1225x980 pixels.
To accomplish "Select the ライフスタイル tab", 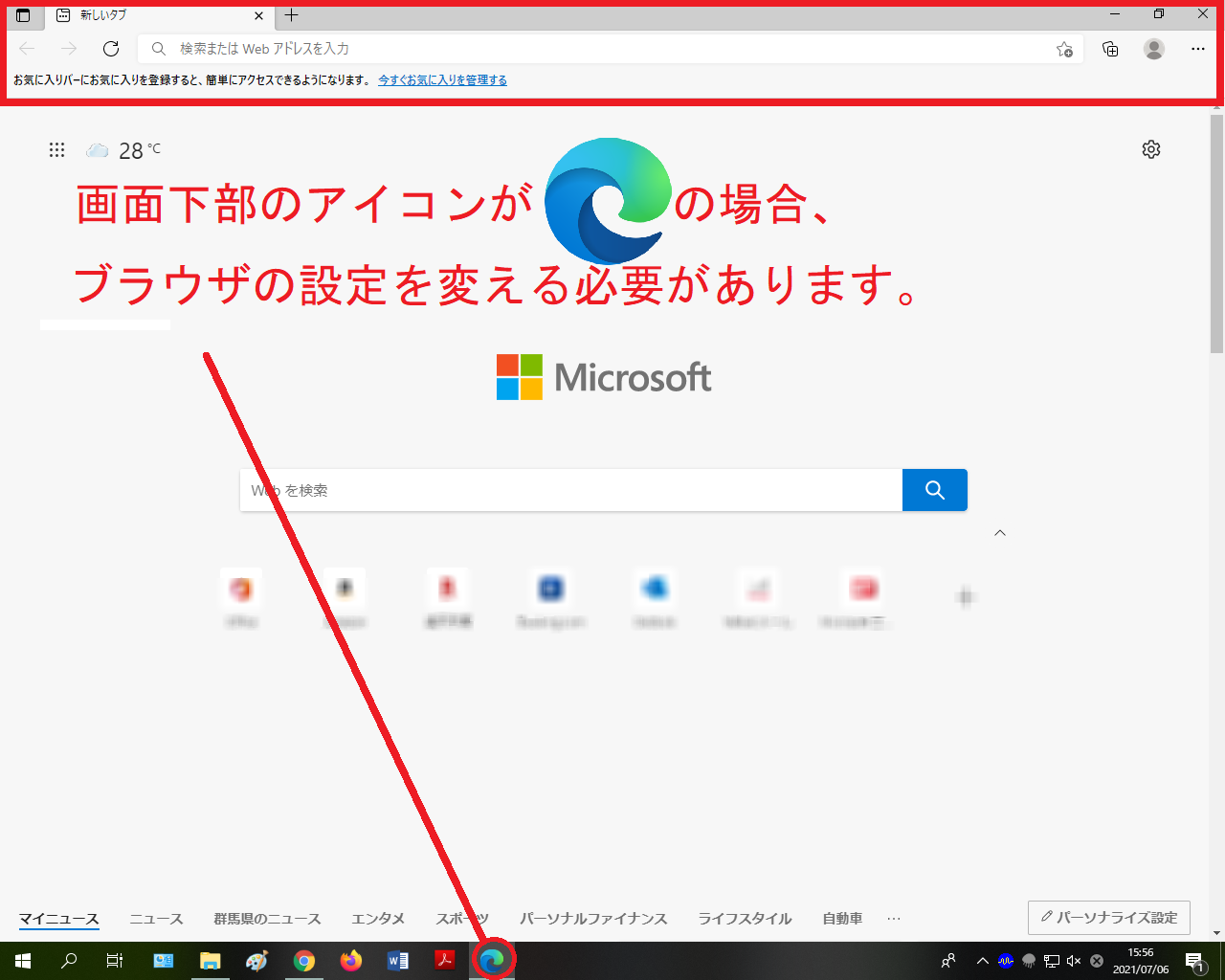I will (x=745, y=919).
